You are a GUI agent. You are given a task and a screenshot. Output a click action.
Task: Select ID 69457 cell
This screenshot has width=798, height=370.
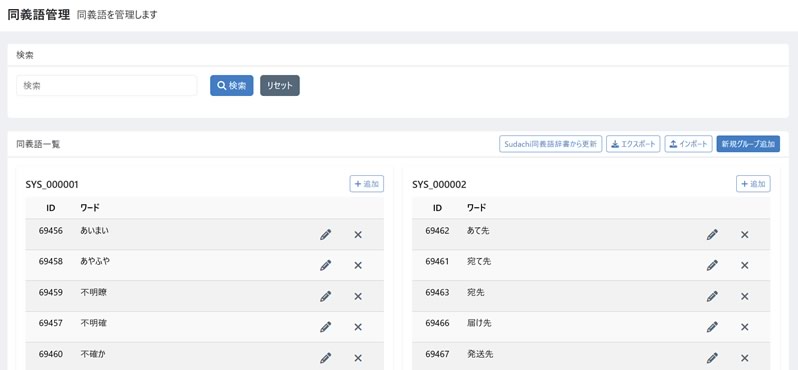coord(51,323)
